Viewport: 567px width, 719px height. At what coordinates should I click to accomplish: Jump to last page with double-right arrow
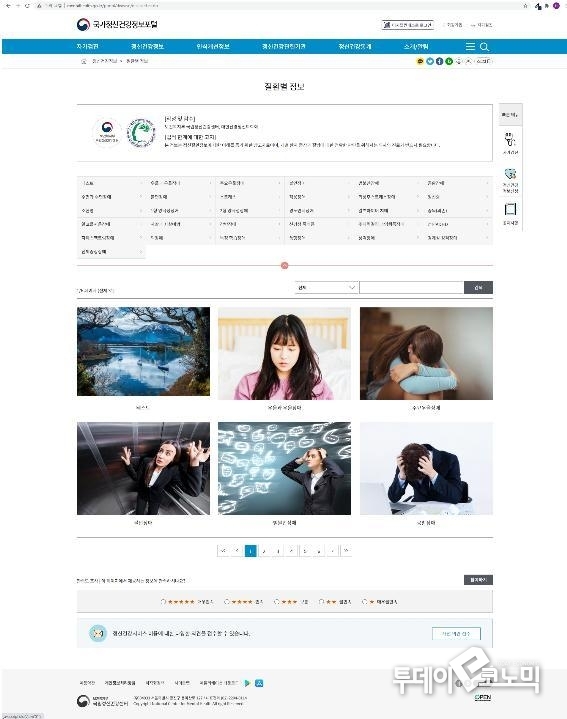(346, 550)
